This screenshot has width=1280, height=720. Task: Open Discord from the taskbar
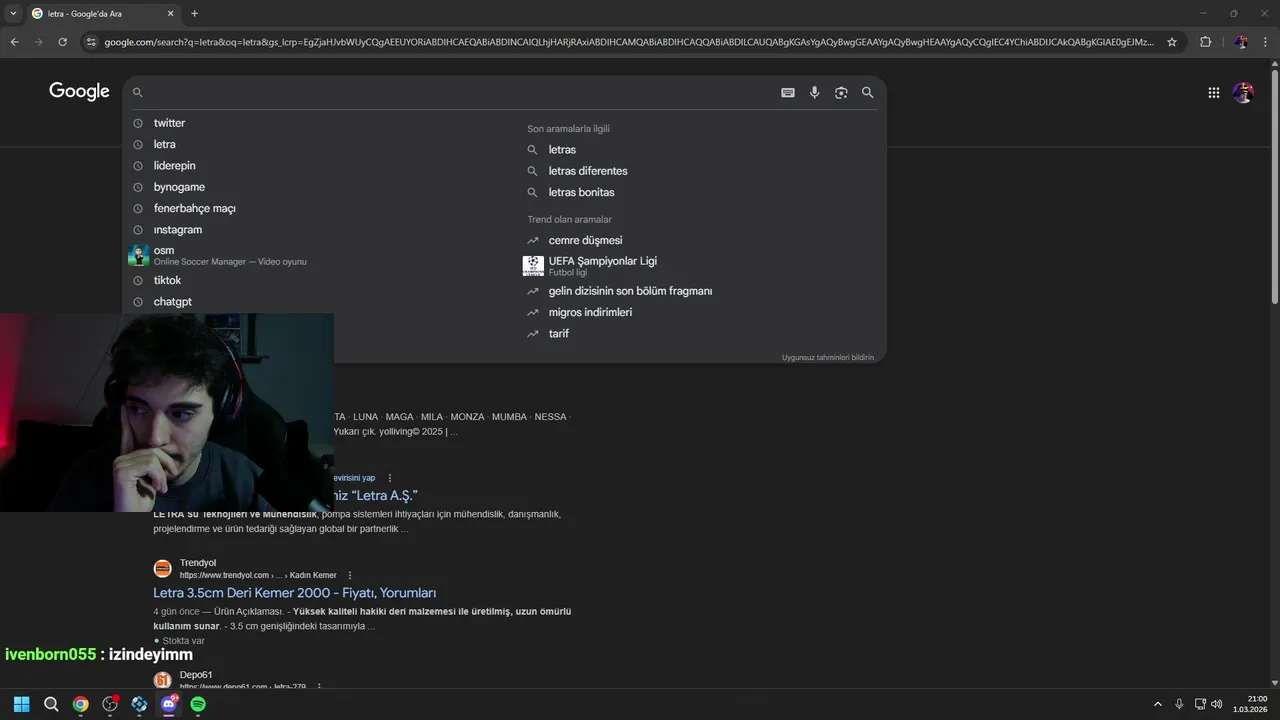(169, 704)
